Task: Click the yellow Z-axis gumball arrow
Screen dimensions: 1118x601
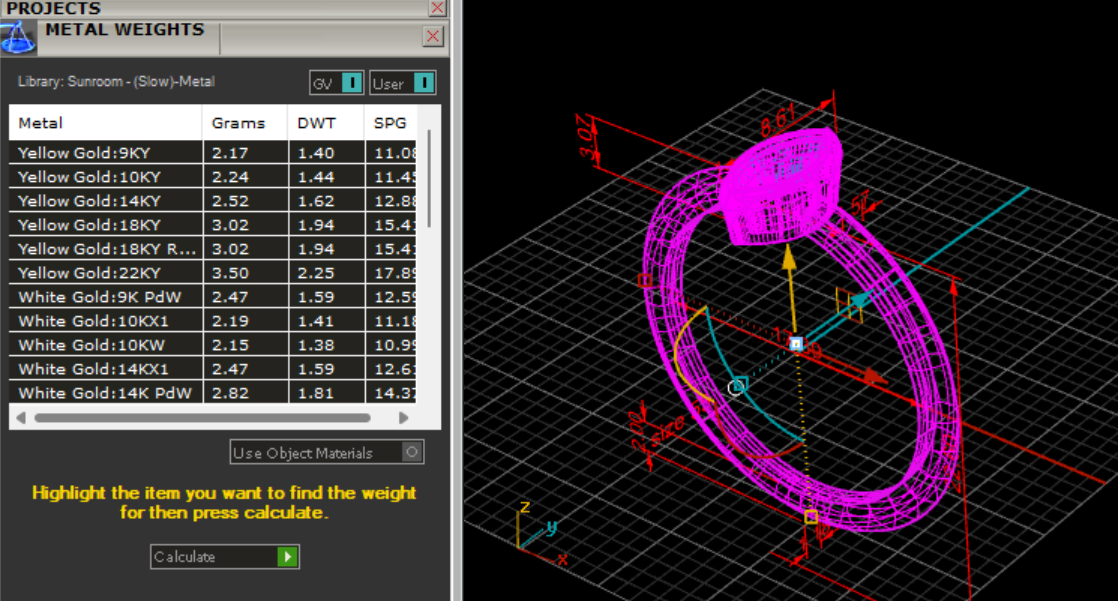Action: [x=789, y=258]
